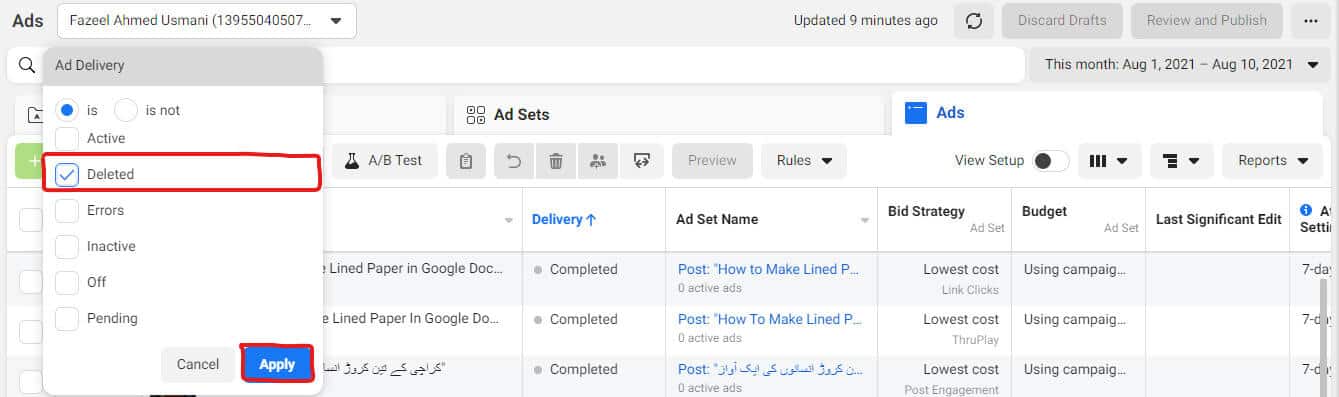Open the Reports dropdown
The width and height of the screenshot is (1339, 397).
click(1272, 160)
